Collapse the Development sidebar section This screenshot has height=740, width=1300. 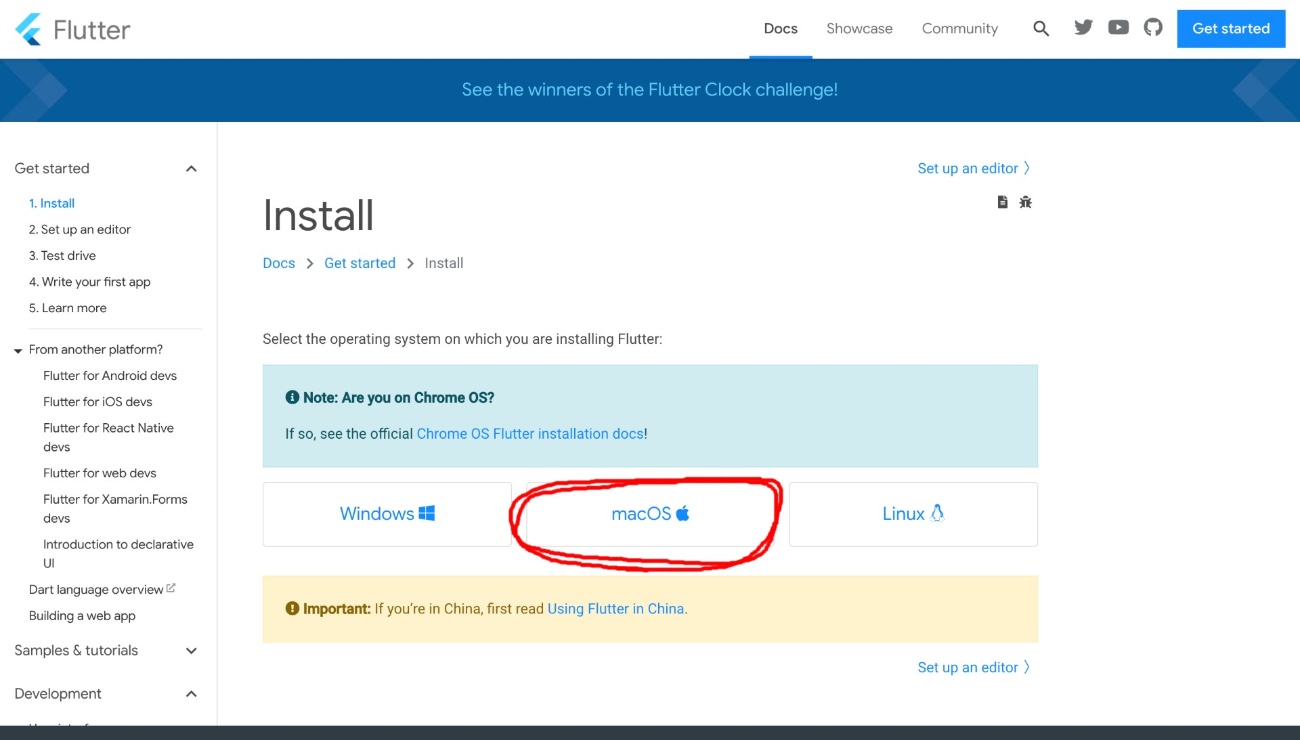click(191, 694)
